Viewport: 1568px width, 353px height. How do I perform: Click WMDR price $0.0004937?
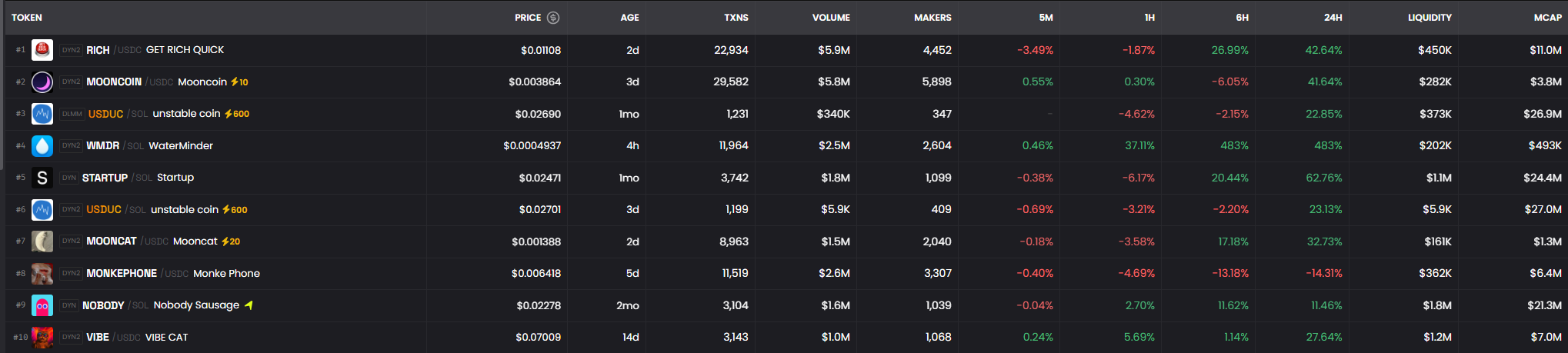tap(532, 145)
